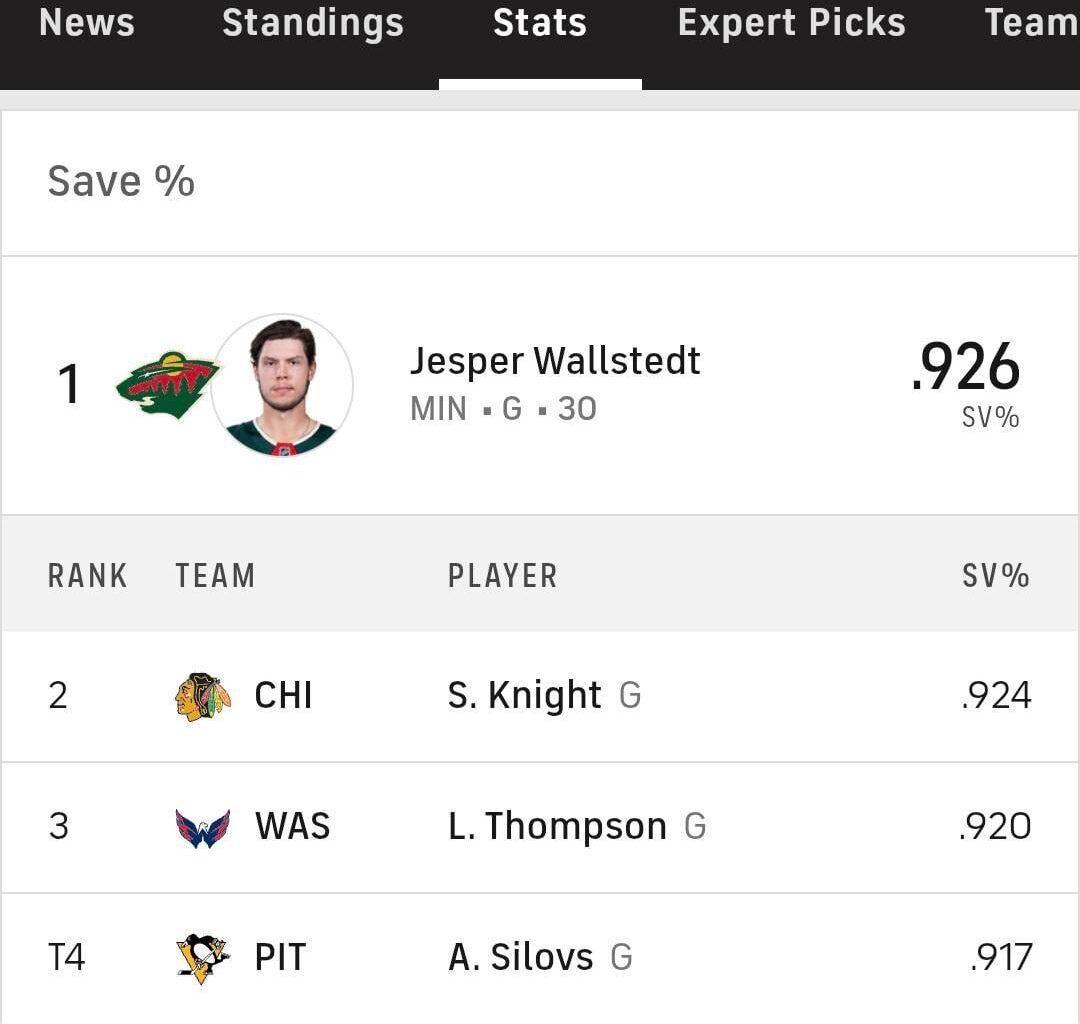Open the Standings tab
Screen dimensions: 1080x1024
click(313, 24)
